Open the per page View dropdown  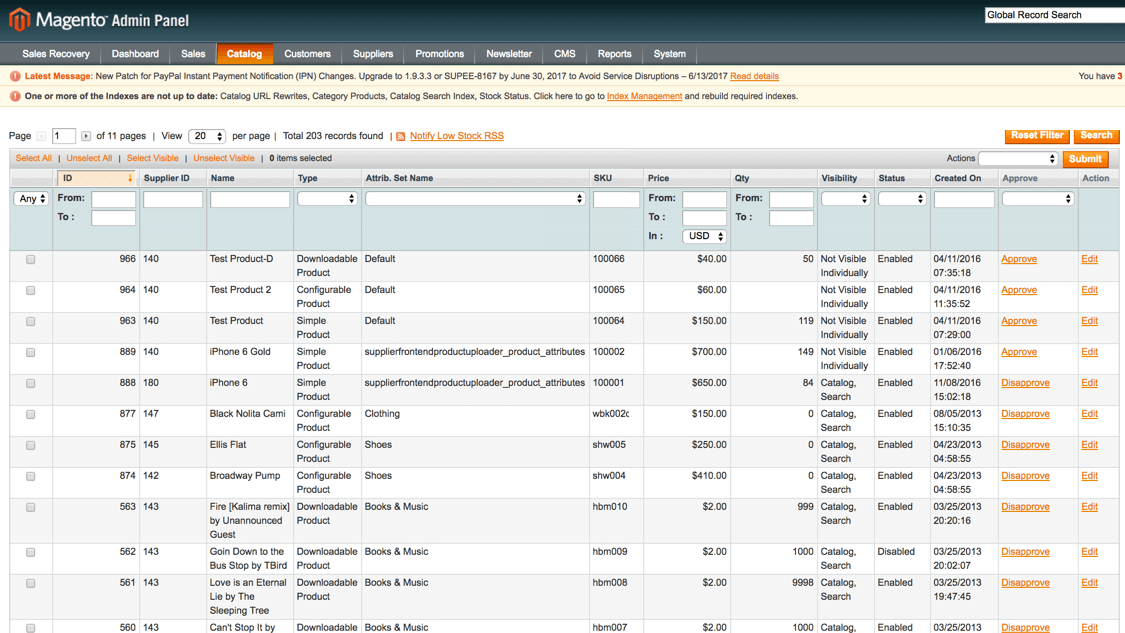tap(206, 136)
